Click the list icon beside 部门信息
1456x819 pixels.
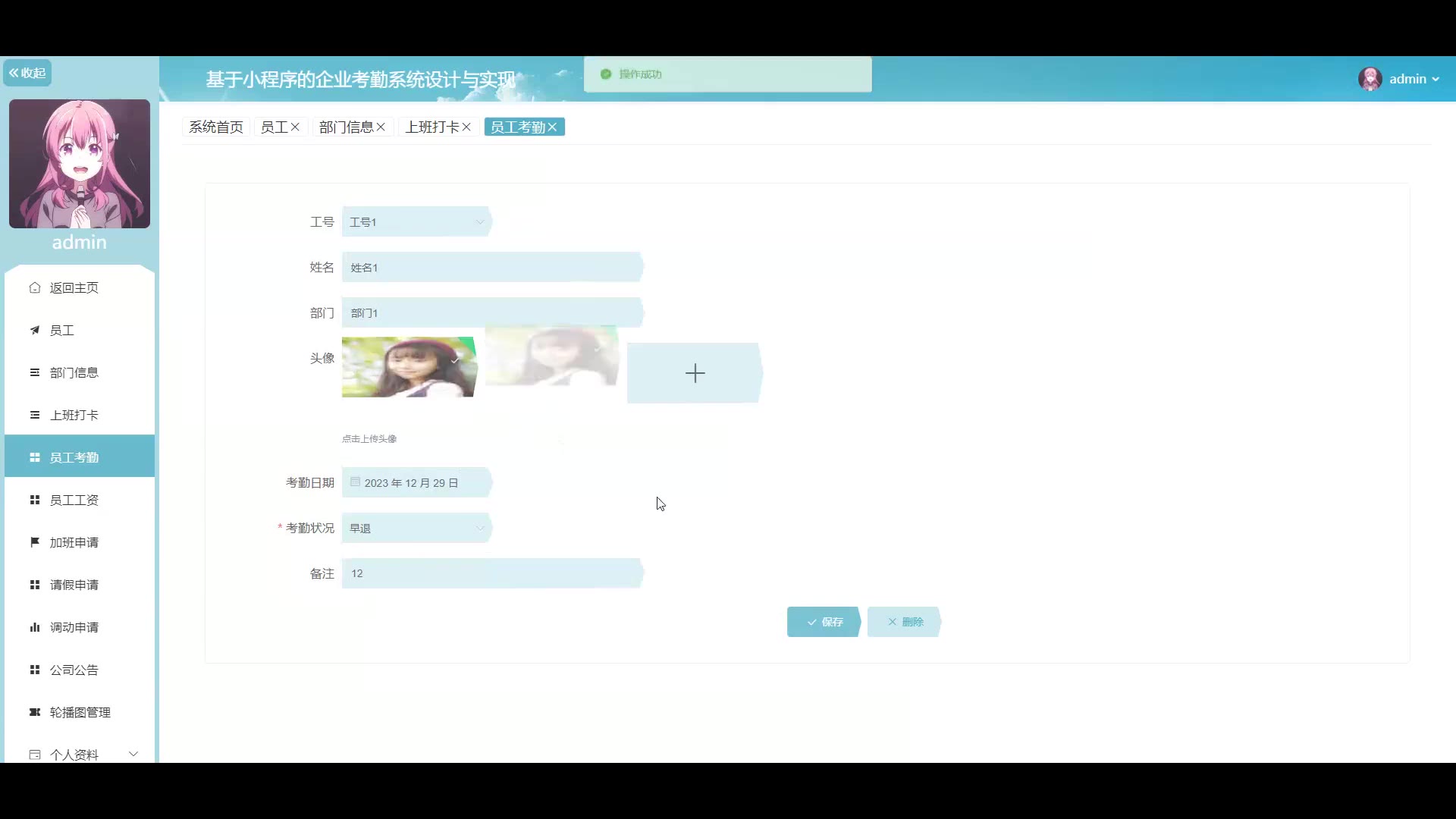click(34, 372)
